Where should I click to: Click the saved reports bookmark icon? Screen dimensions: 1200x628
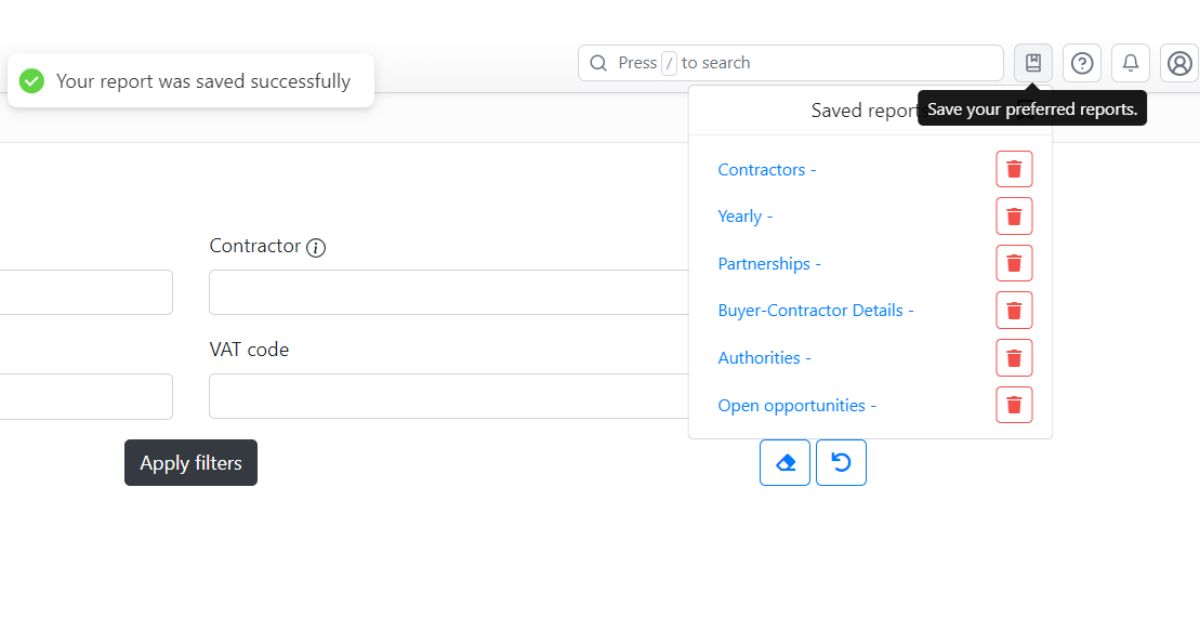point(1033,63)
